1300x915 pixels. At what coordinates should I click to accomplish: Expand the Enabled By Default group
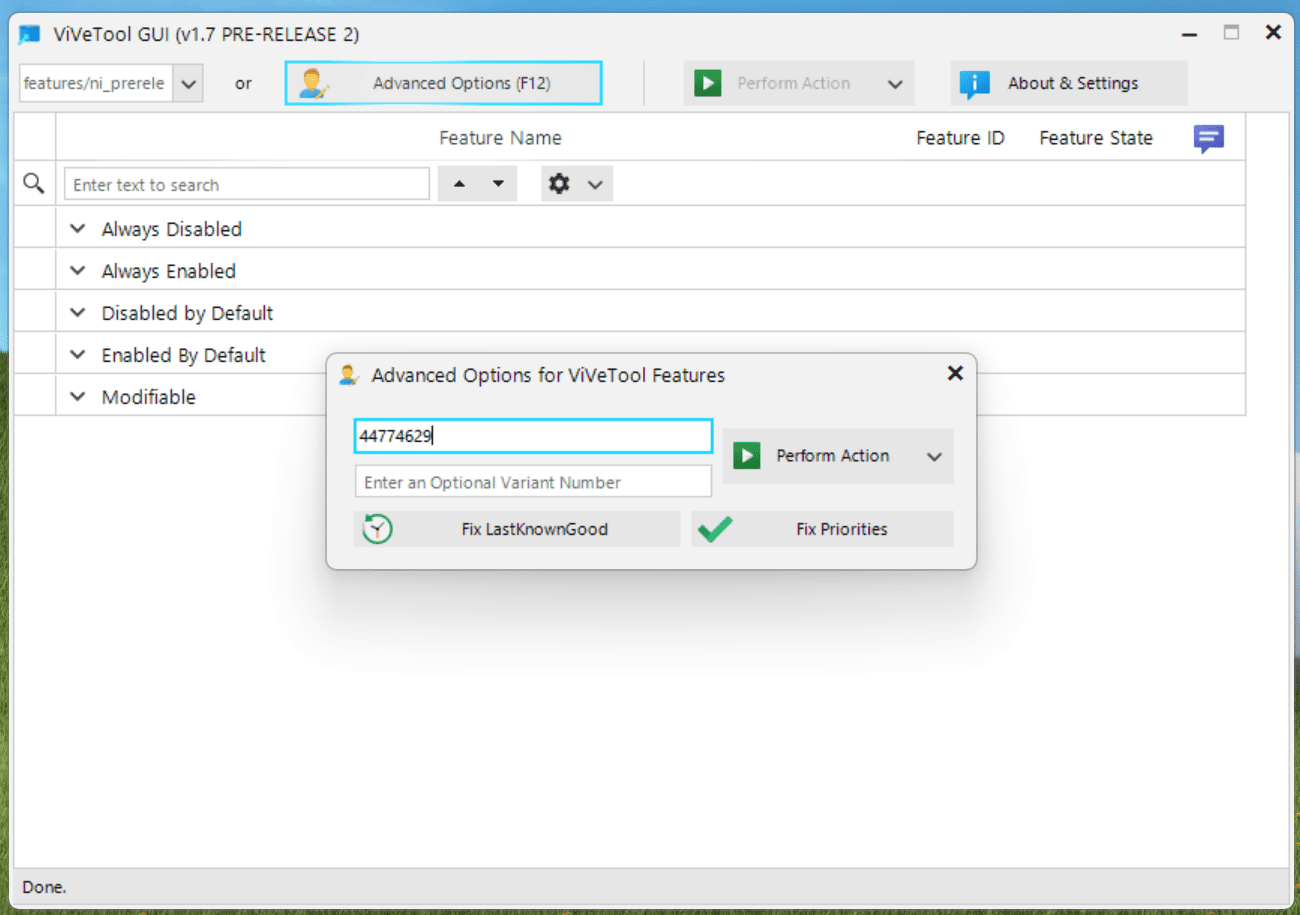[78, 355]
